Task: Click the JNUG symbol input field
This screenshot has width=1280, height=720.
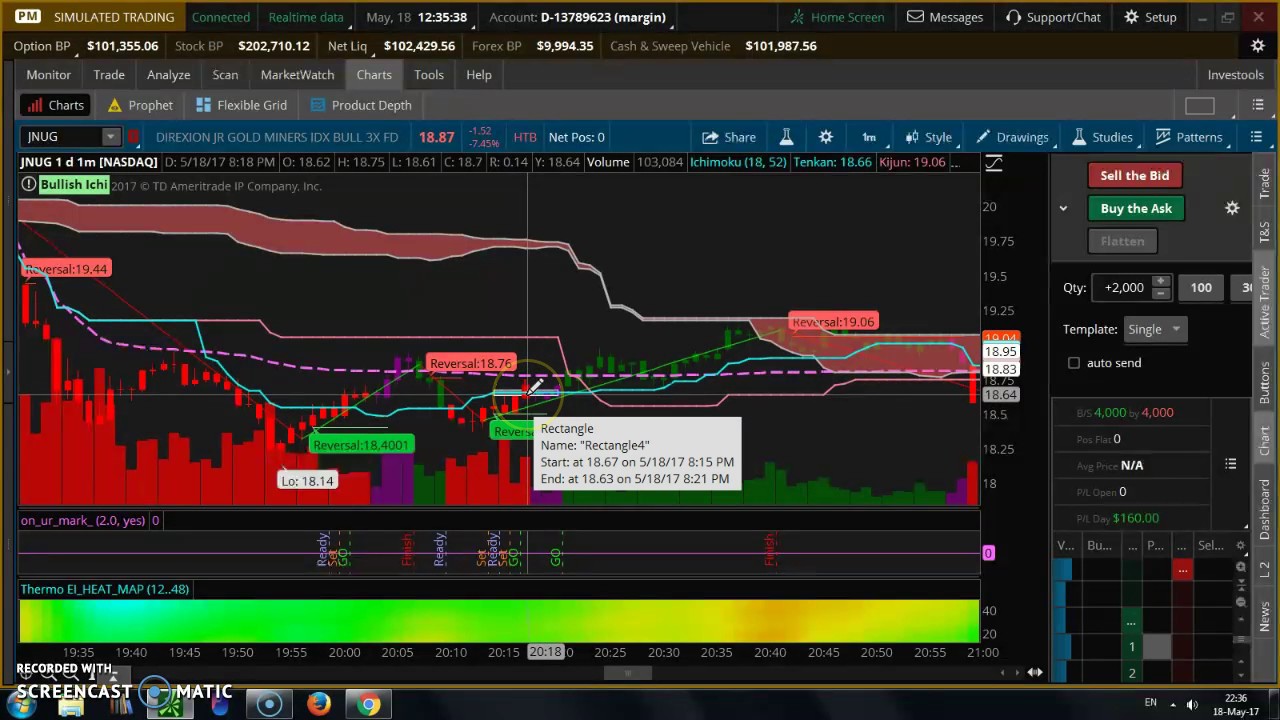Action: click(x=60, y=137)
